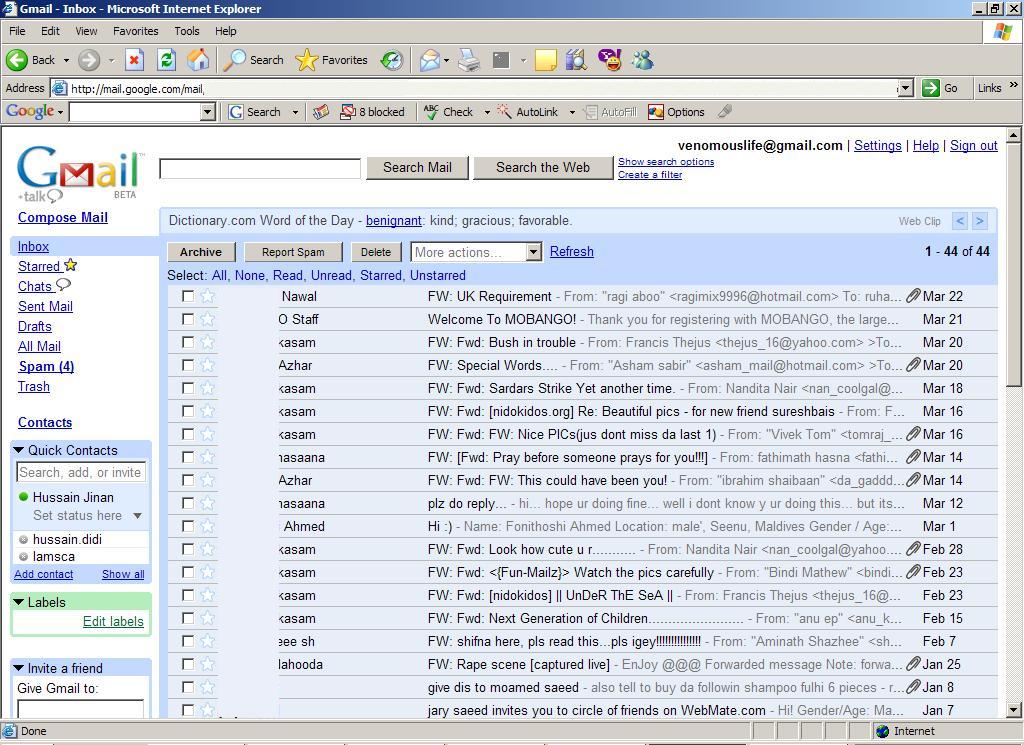1024x745 pixels.
Task: Open Google toolbar Options icon
Action: click(x=656, y=112)
